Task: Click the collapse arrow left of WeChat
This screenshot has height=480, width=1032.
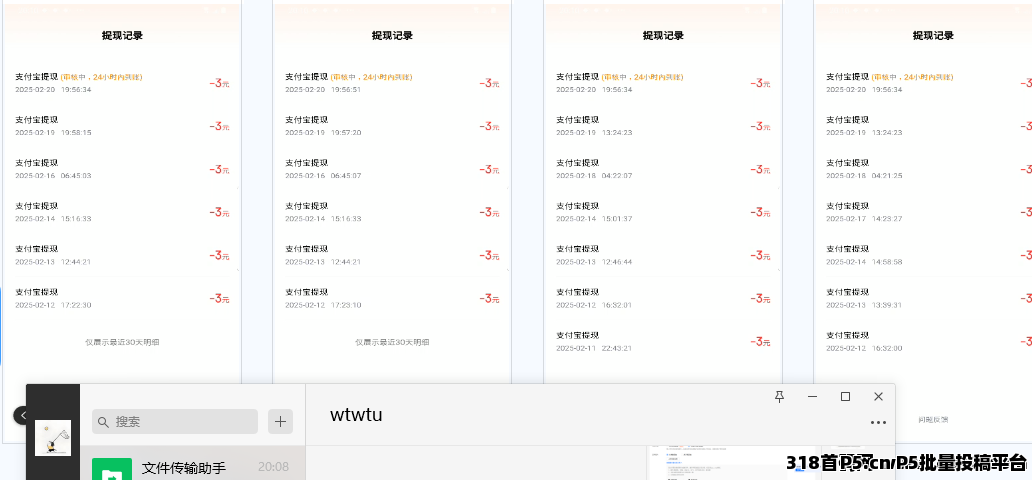Action: click(x=19, y=415)
